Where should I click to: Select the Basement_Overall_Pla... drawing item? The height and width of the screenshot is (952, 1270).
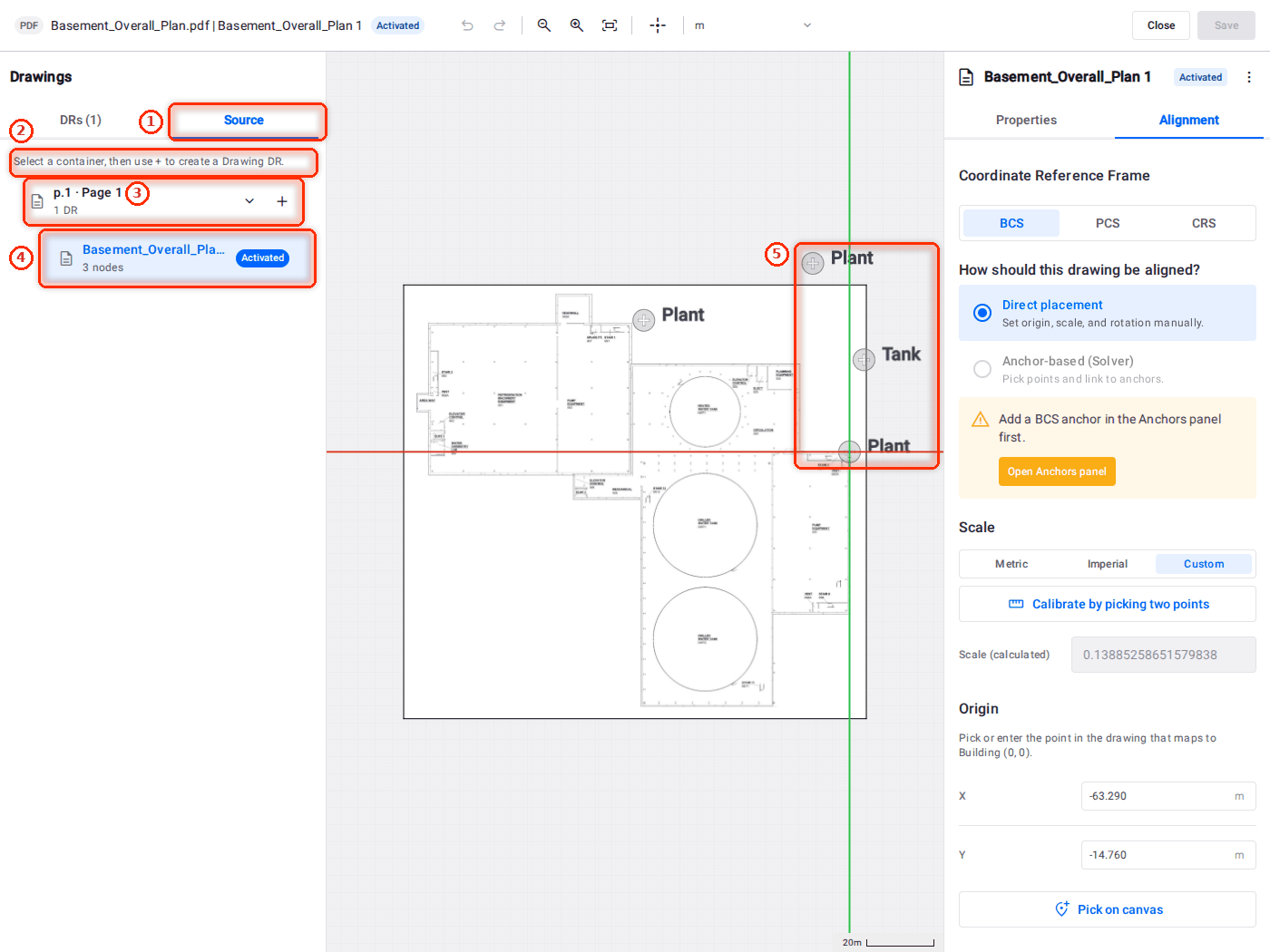[177, 258]
